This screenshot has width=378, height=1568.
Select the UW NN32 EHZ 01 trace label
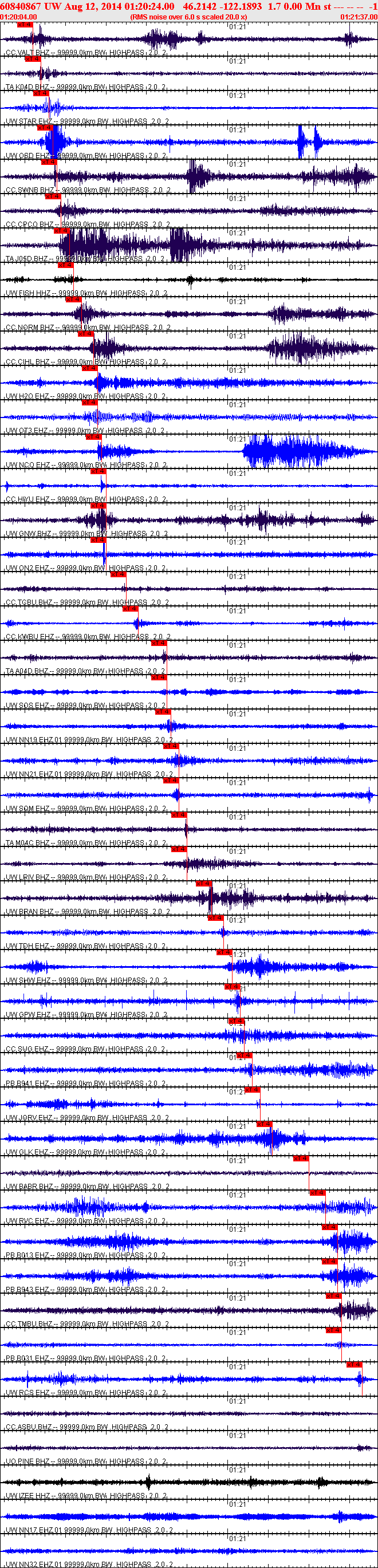point(89,1565)
